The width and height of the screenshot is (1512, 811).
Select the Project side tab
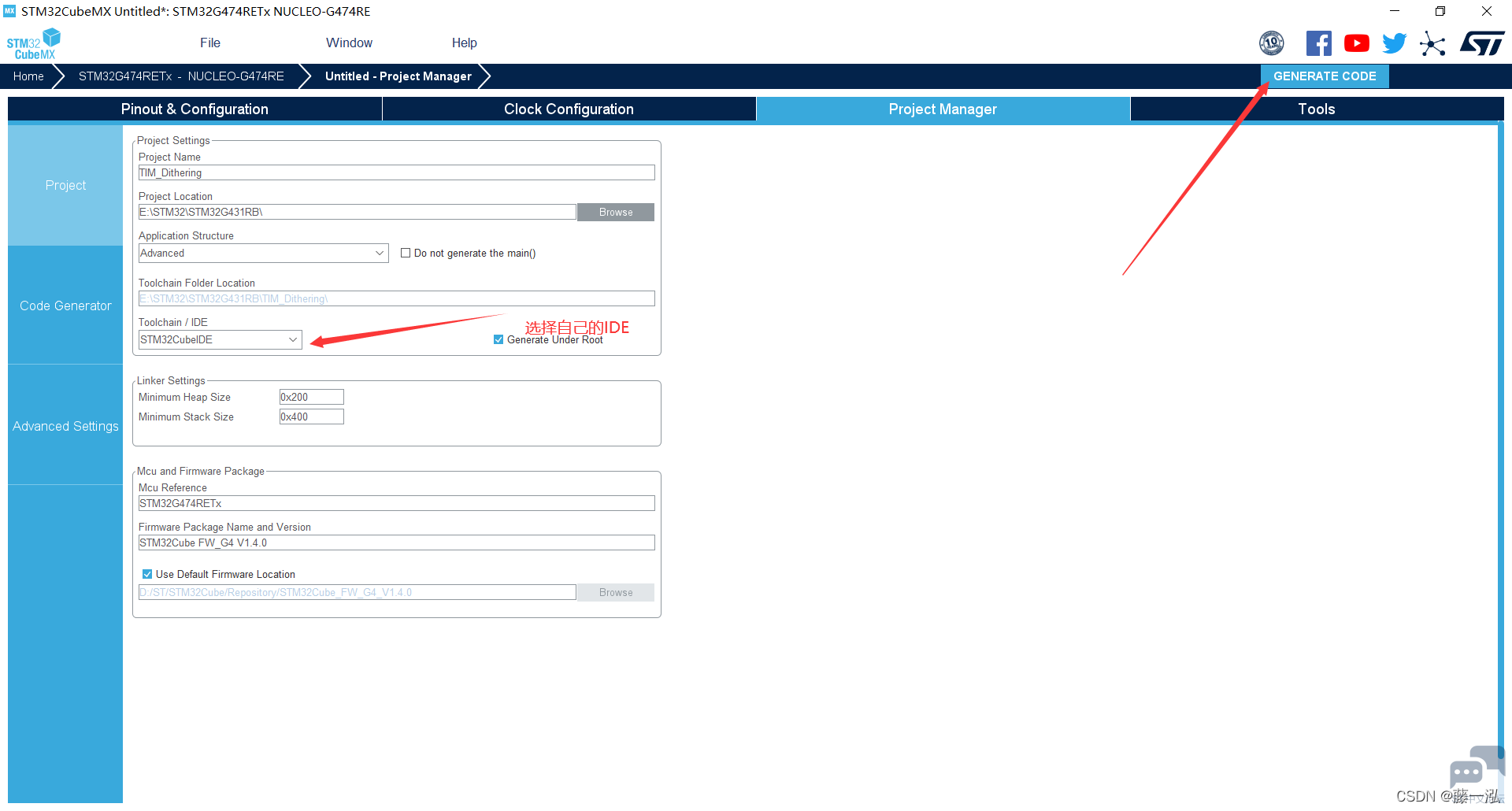click(x=65, y=185)
